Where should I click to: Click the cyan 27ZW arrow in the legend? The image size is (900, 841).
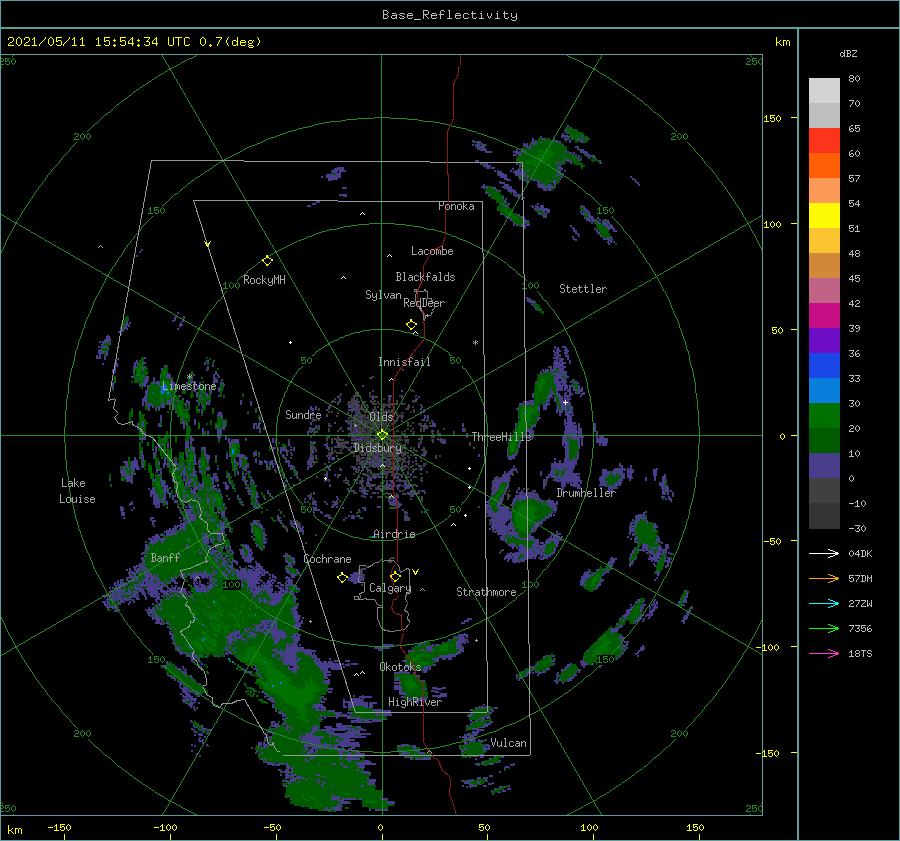pyautogui.click(x=824, y=603)
